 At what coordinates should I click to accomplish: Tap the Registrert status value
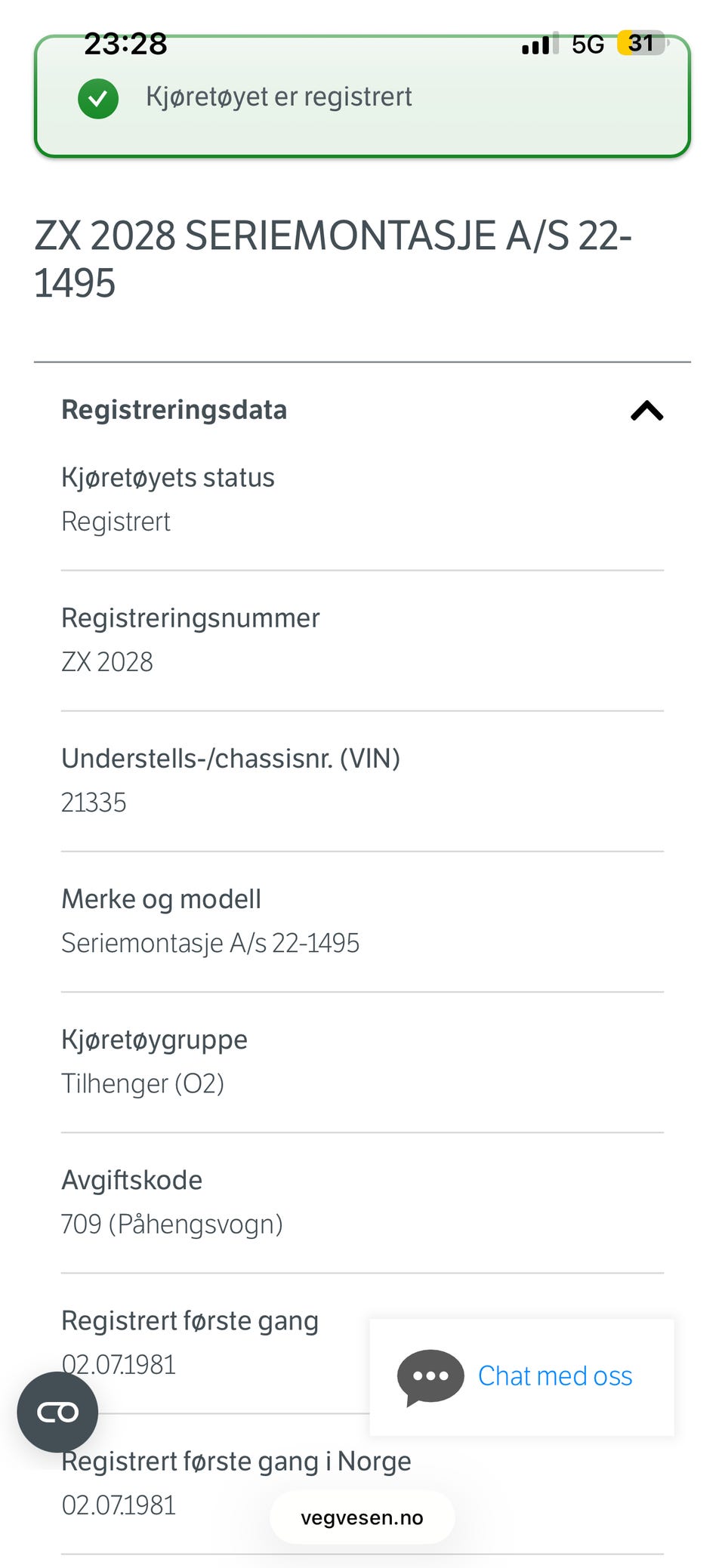[116, 522]
